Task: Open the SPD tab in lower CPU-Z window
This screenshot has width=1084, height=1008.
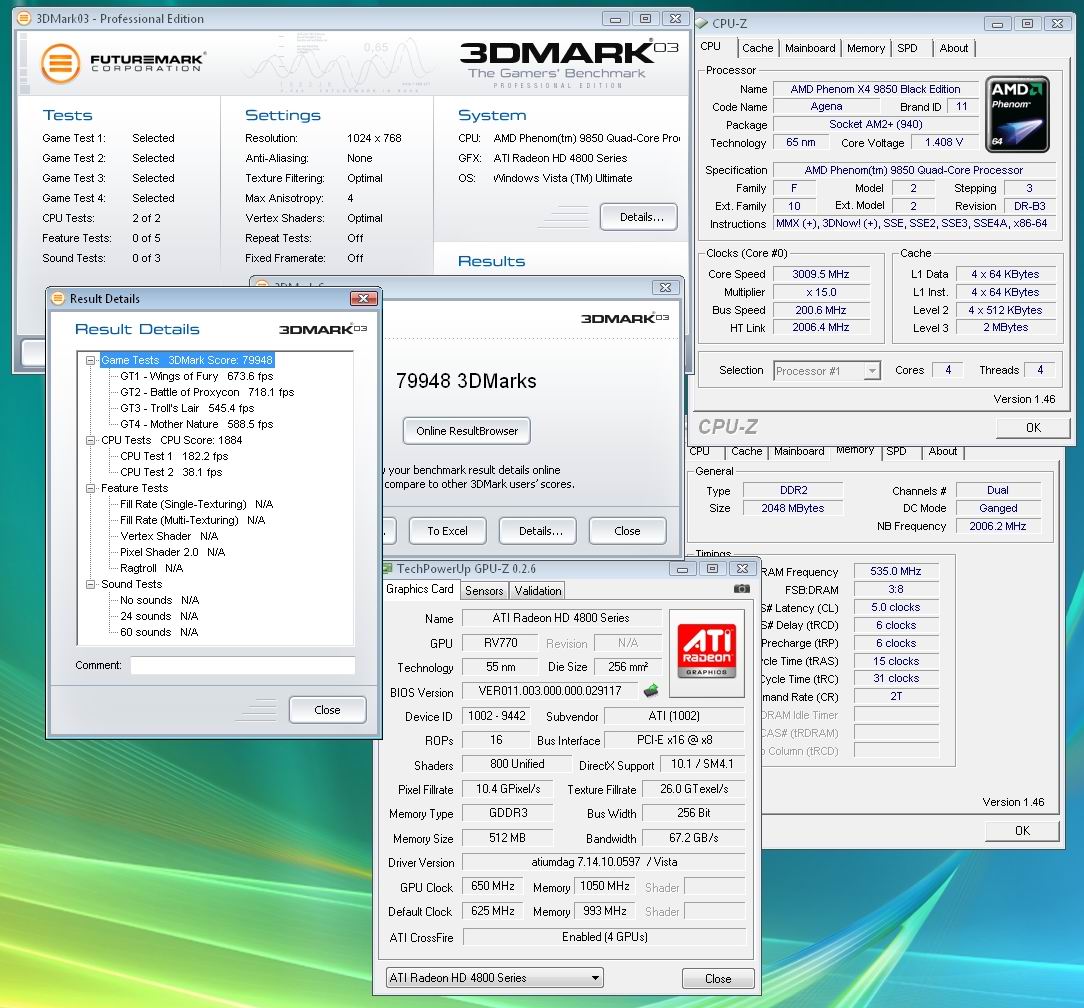Action: point(896,451)
